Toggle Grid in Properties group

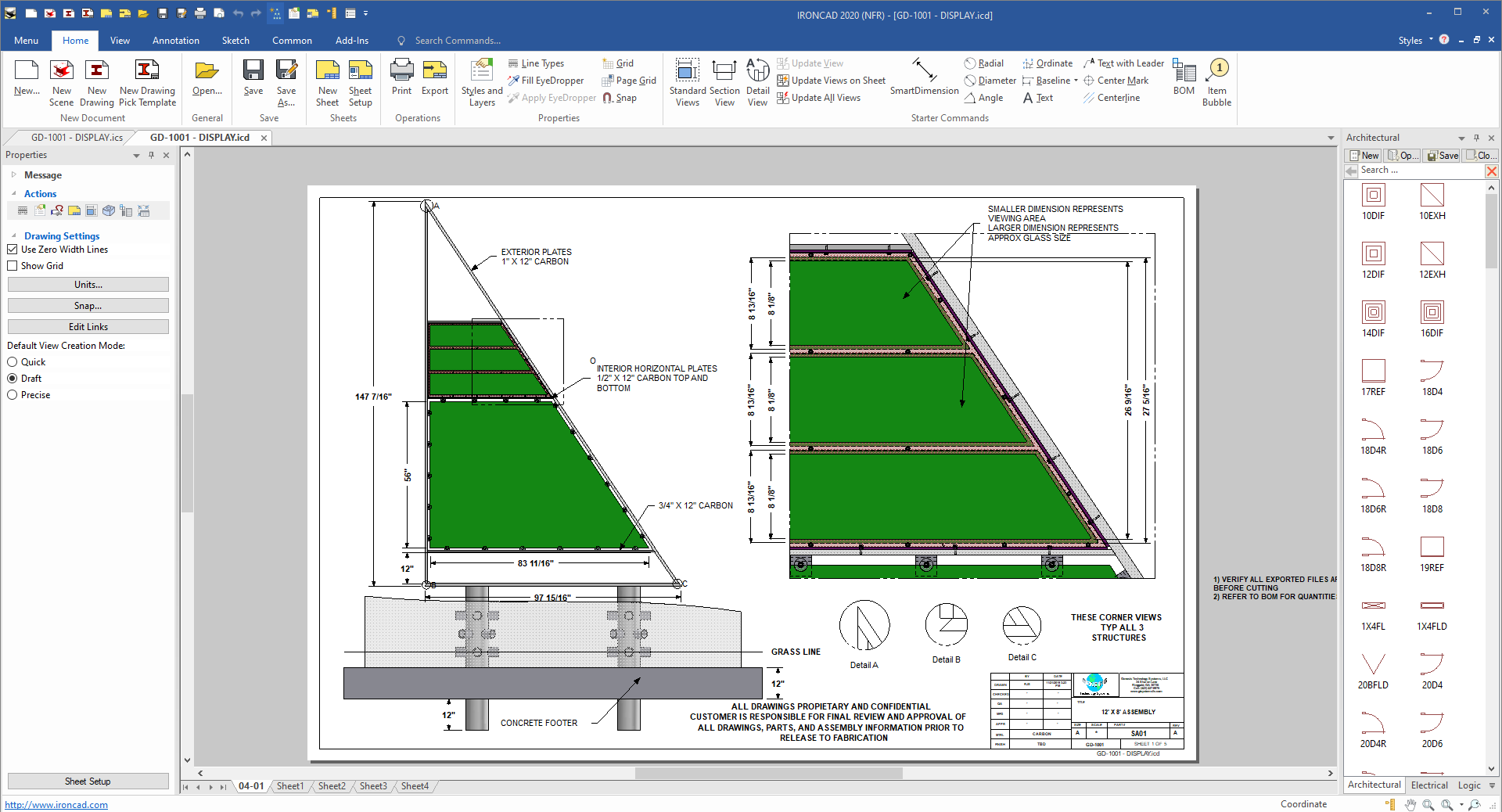point(618,63)
